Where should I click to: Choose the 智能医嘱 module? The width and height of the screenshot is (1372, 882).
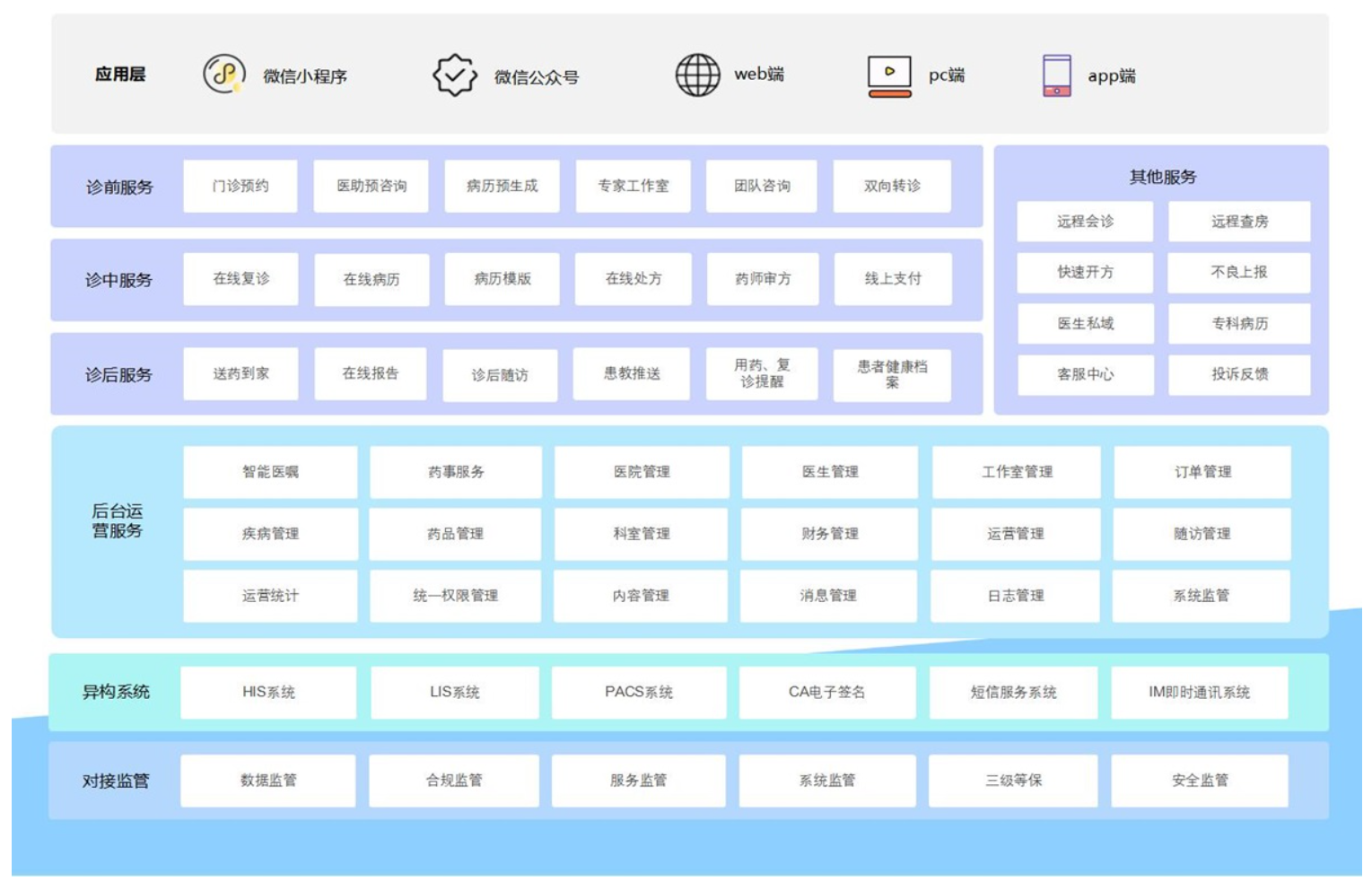click(x=270, y=472)
